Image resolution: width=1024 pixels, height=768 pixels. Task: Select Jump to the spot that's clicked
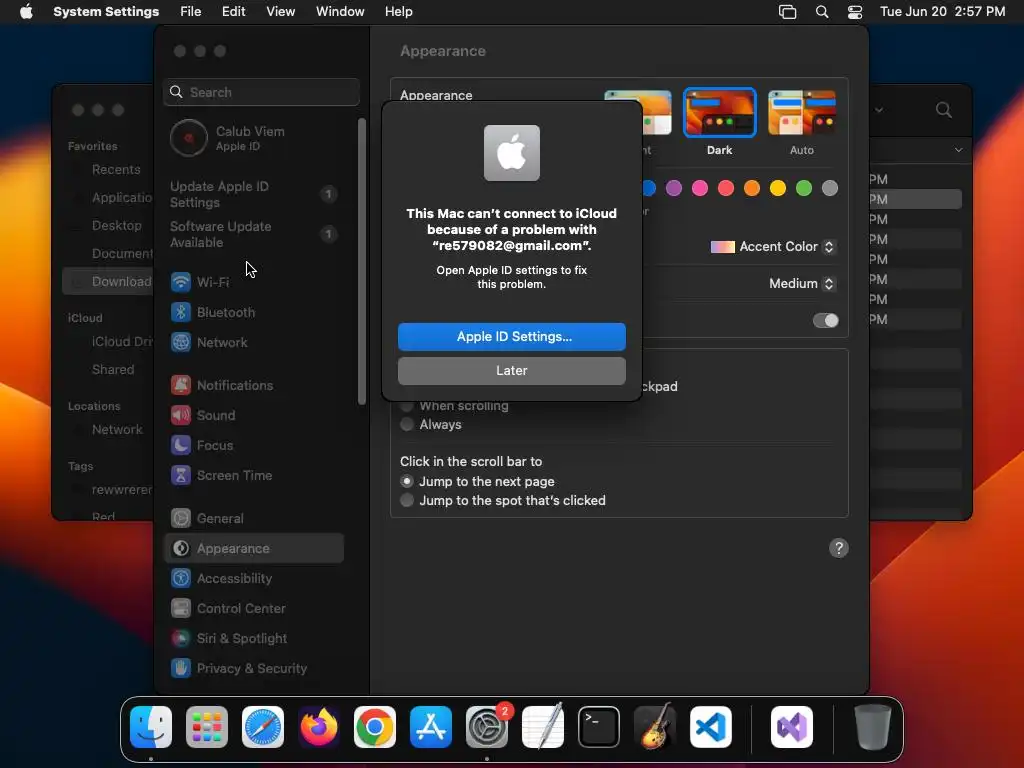point(407,500)
